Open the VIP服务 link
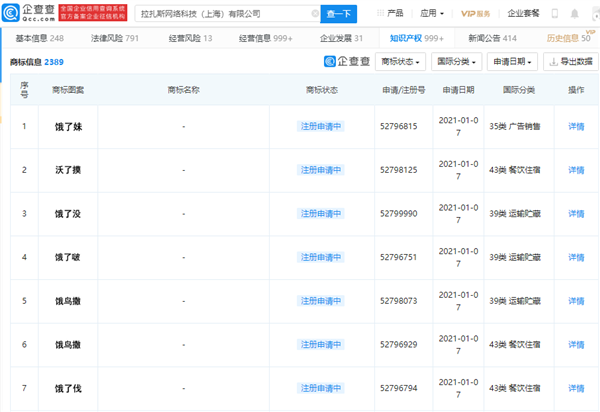This screenshot has height=412, width=600. click(x=475, y=14)
